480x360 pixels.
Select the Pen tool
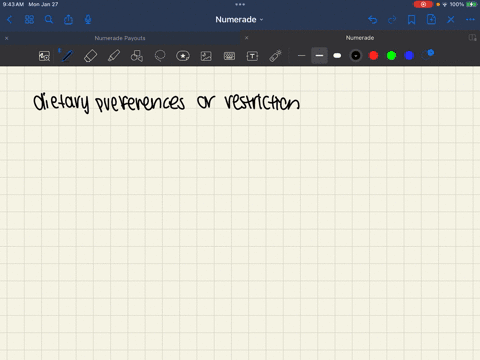[x=67, y=56]
